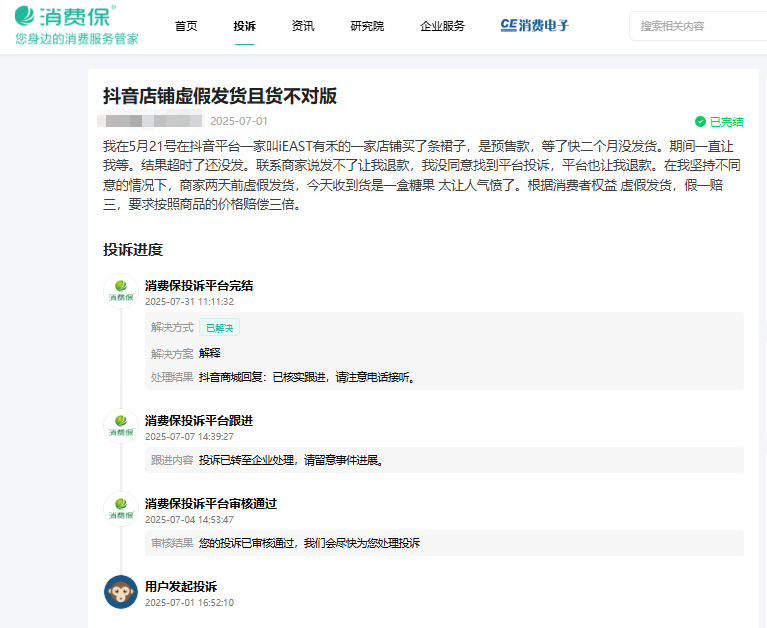This screenshot has width=767, height=628.
Task: Click the 处理结果 label
Action: tap(172, 377)
